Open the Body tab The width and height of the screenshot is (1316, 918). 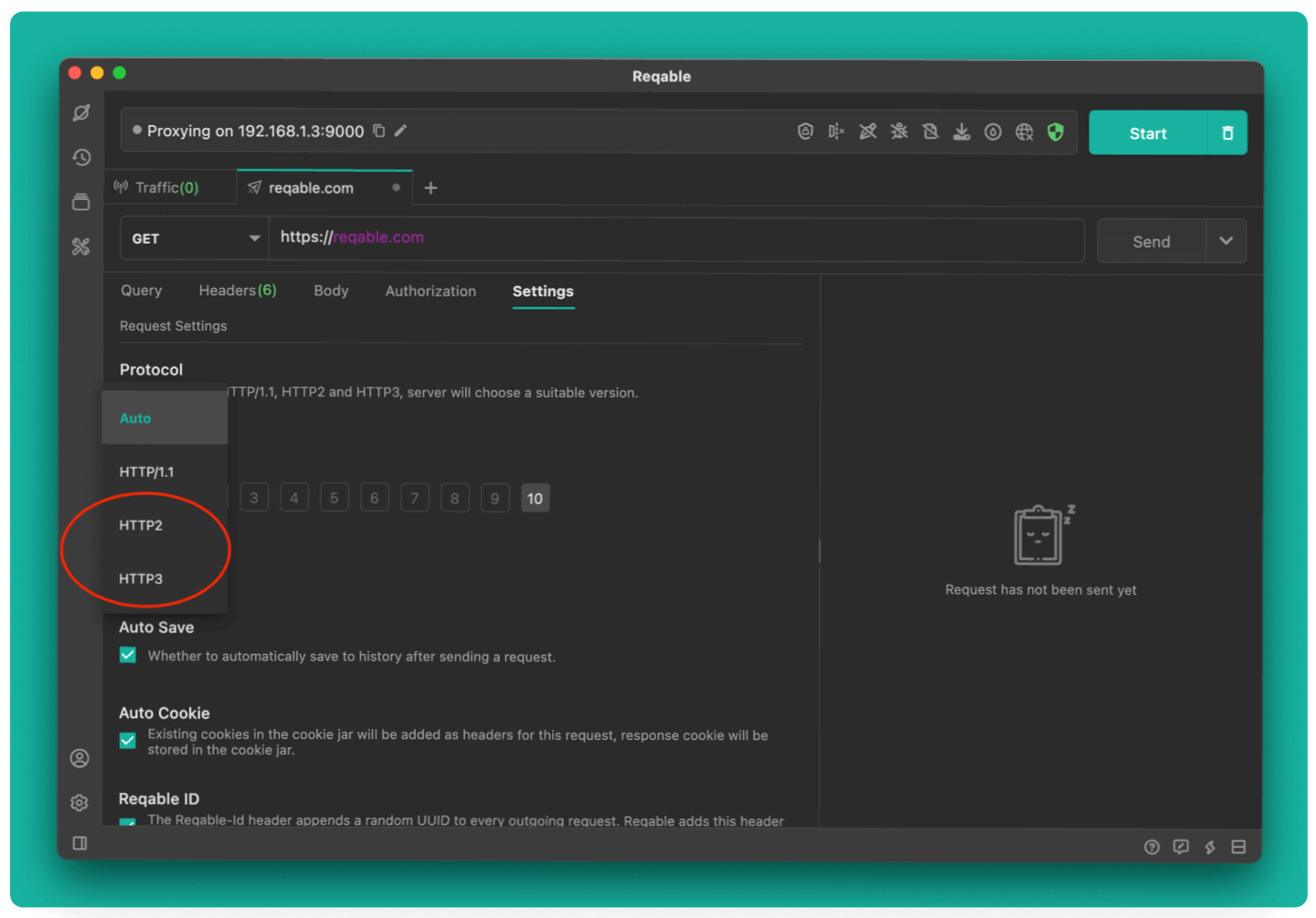tap(331, 290)
